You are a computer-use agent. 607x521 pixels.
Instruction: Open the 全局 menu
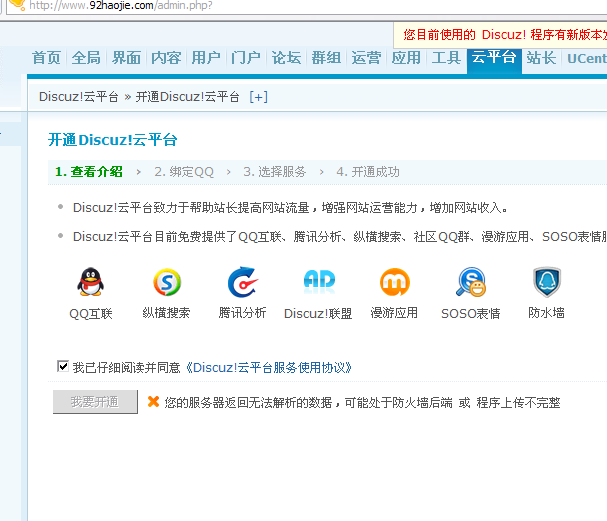pyautogui.click(x=86, y=58)
